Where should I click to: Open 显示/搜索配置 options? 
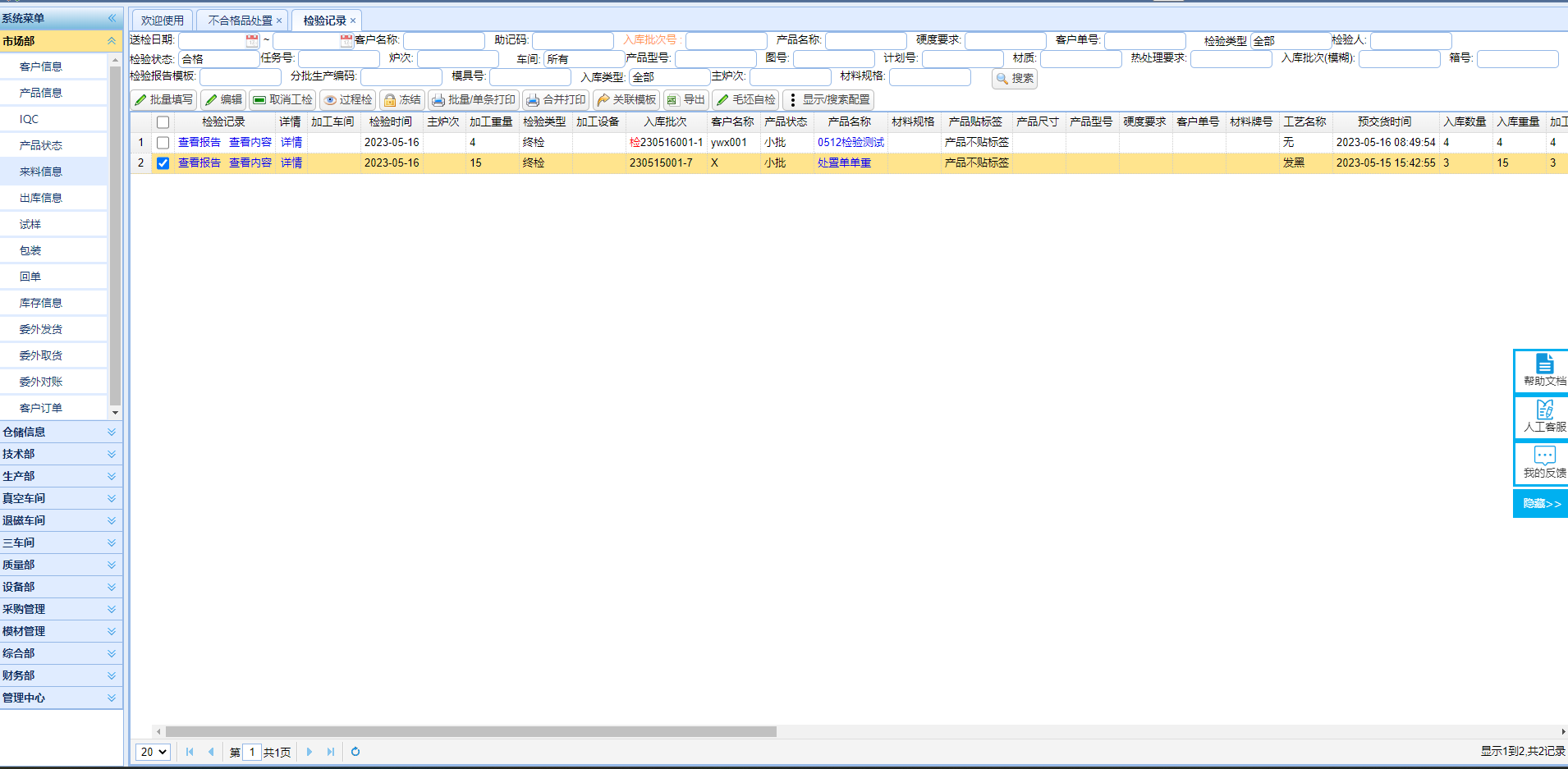828,99
